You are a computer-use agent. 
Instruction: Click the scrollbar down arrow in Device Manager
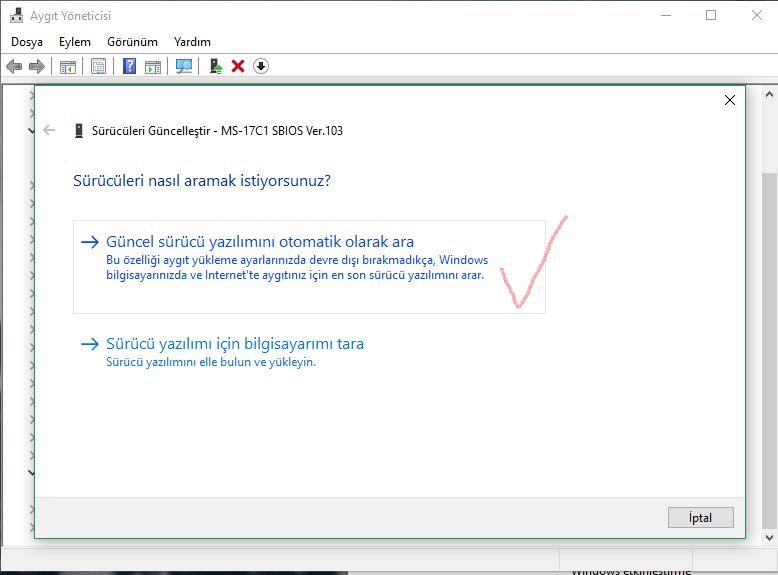coord(769,537)
